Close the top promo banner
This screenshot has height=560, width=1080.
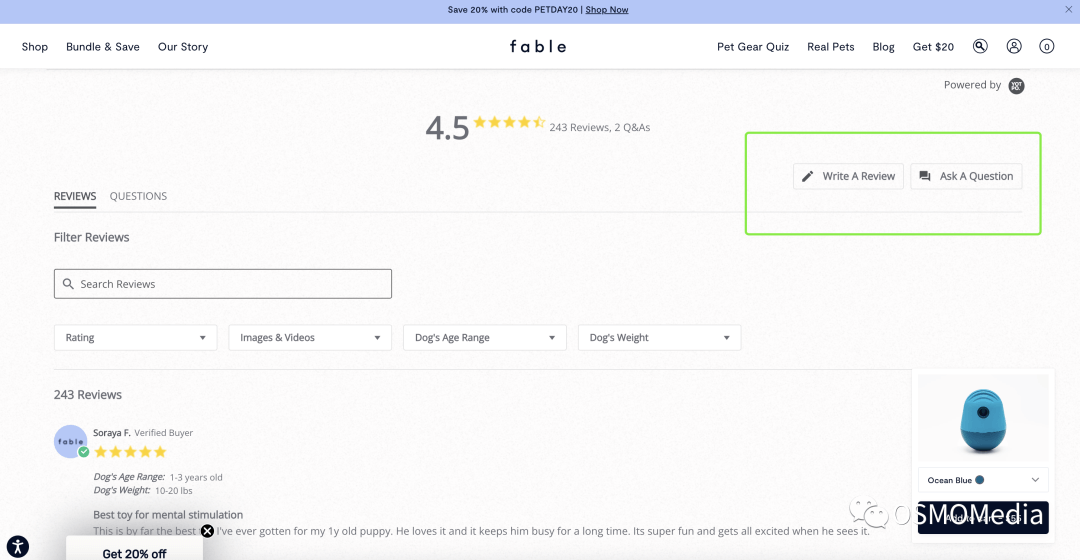pyautogui.click(x=1068, y=10)
